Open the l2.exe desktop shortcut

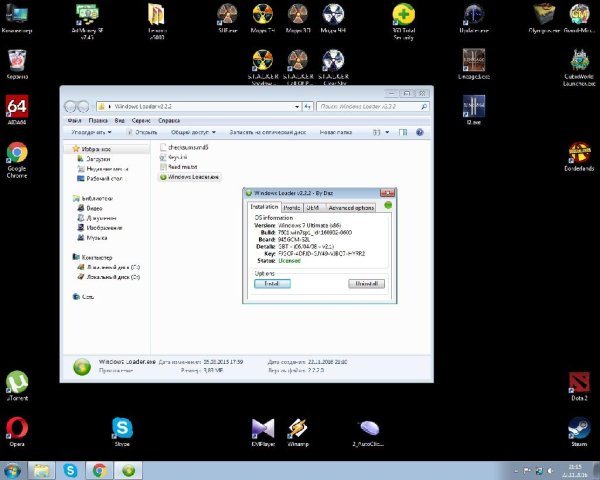474,109
